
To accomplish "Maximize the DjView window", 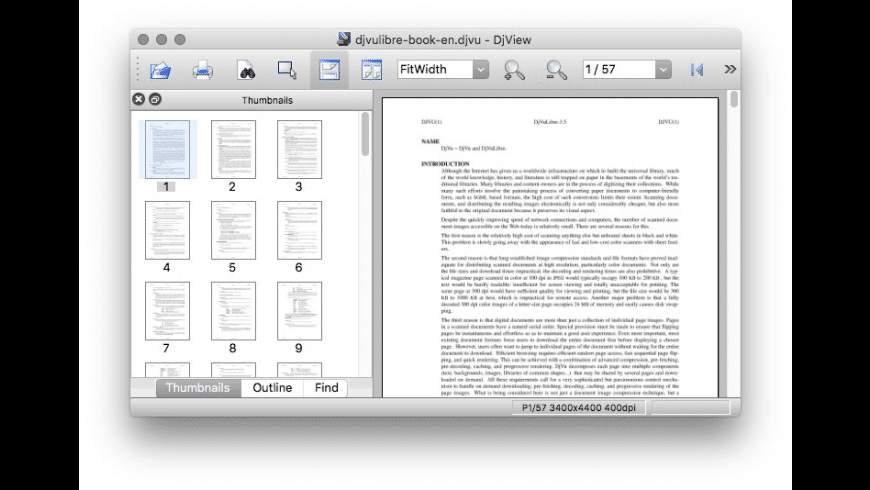I will tap(180, 39).
